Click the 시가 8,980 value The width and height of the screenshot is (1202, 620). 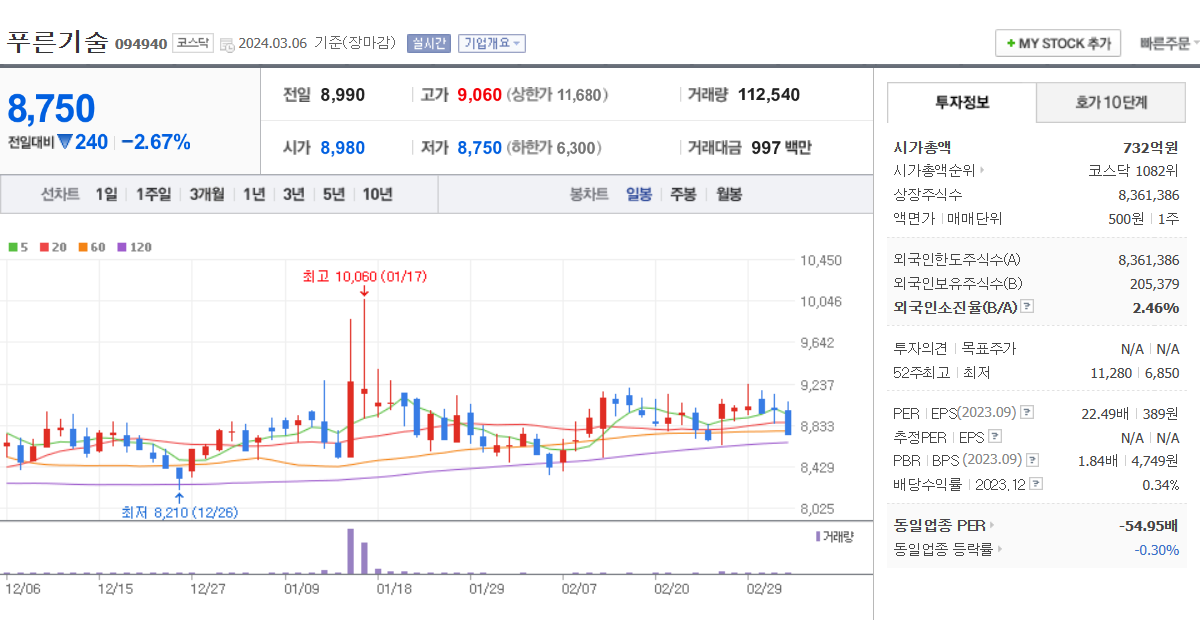click(343, 148)
